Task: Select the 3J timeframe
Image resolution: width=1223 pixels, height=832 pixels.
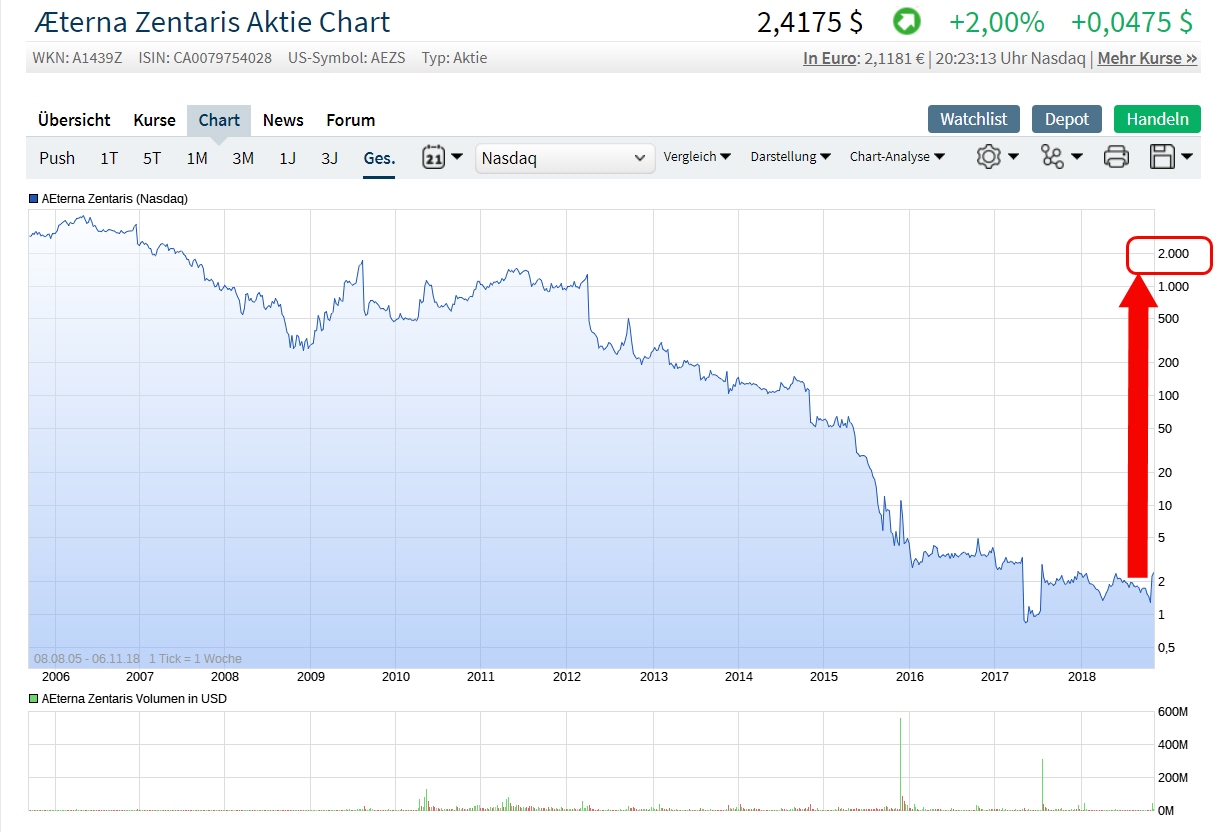Action: [x=329, y=157]
